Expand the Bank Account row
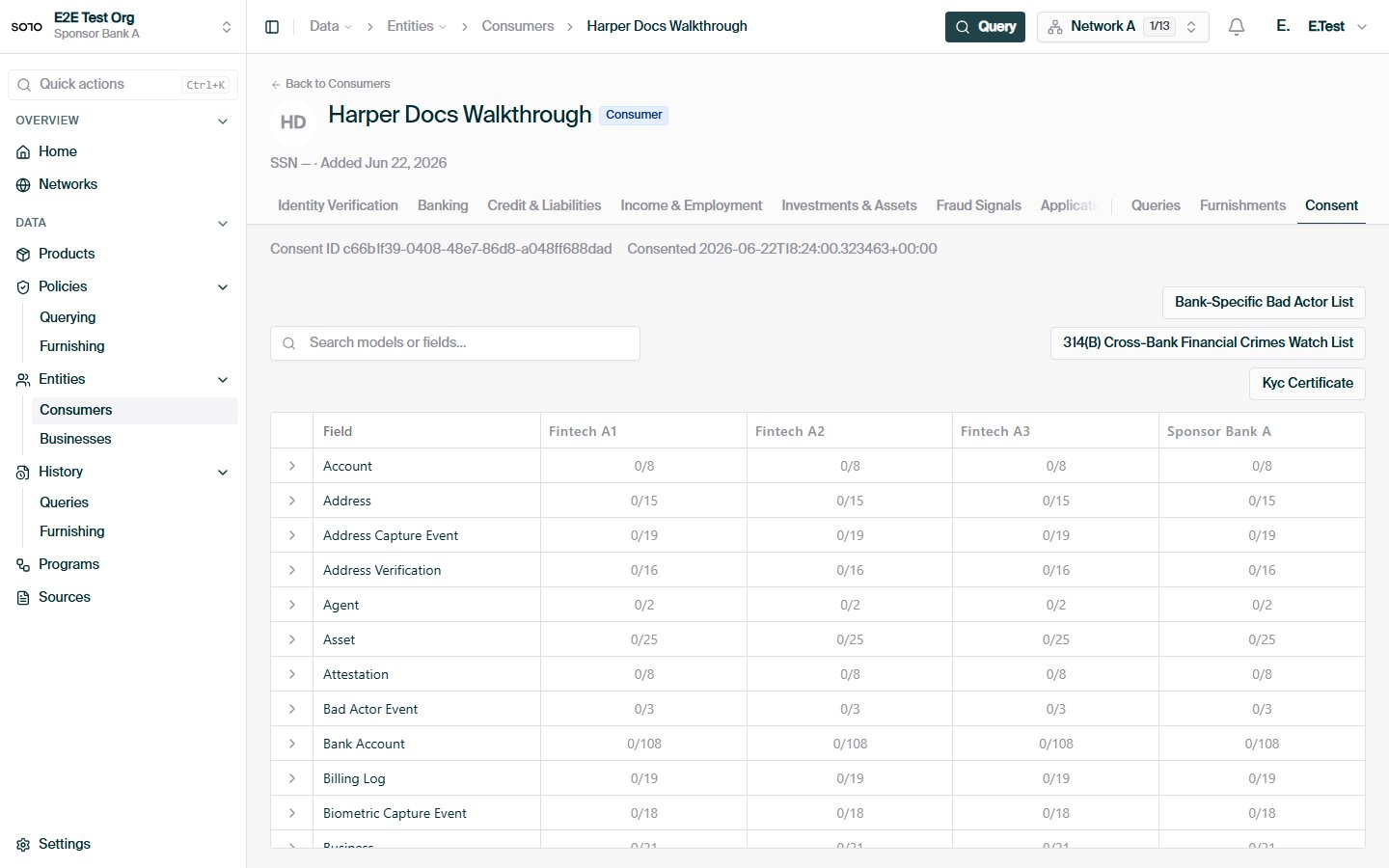The image size is (1389, 868). pos(292,744)
